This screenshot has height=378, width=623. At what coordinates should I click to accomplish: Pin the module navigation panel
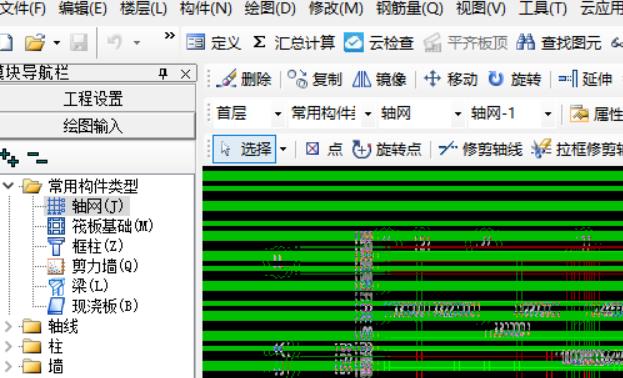tap(163, 74)
